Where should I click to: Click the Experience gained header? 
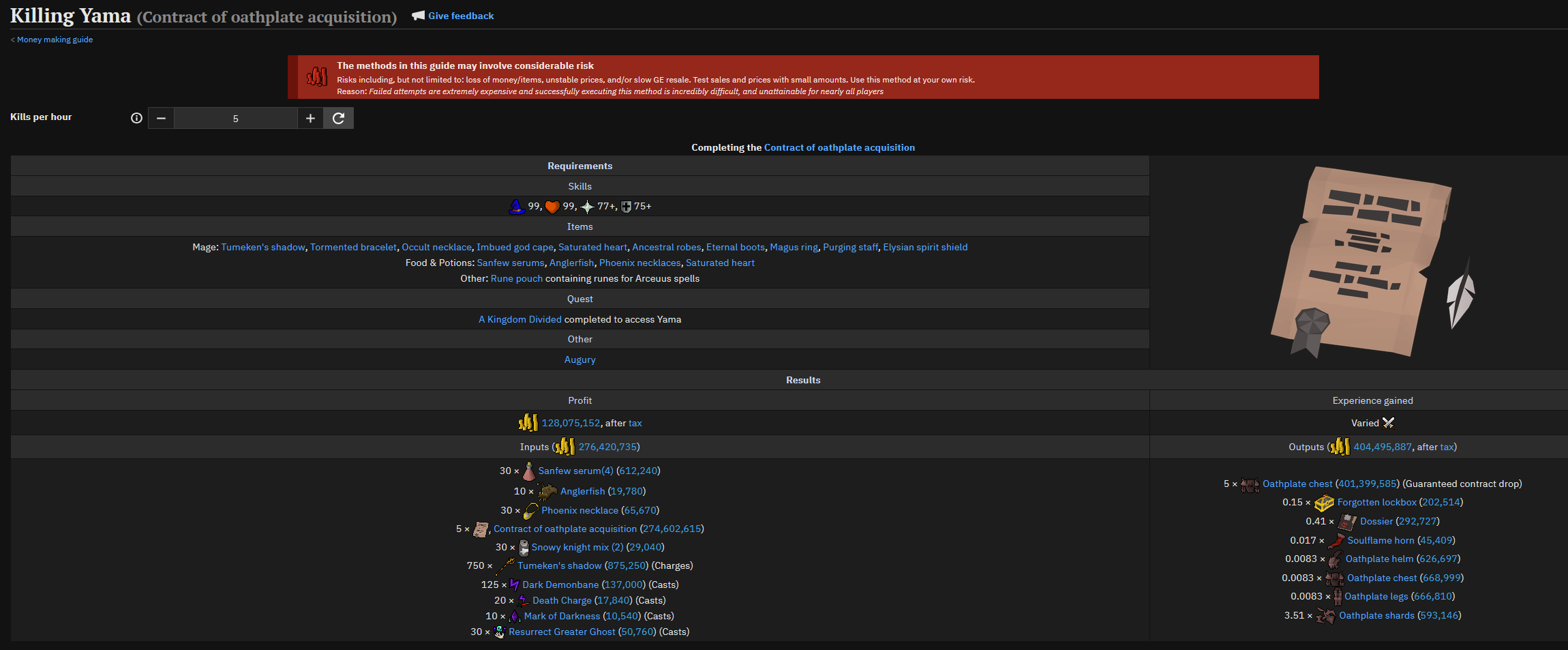pos(1373,400)
